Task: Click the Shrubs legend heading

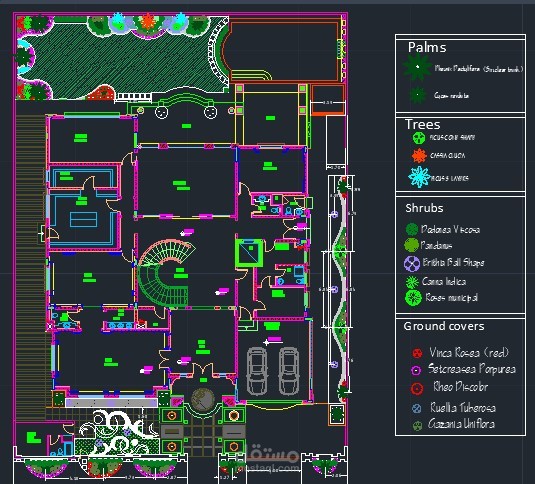Action: coord(424,208)
